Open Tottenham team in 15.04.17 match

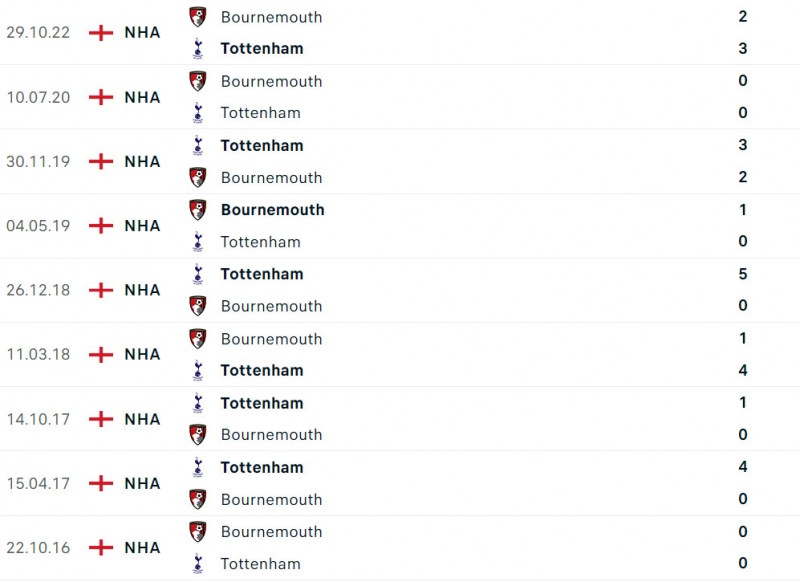pos(262,467)
